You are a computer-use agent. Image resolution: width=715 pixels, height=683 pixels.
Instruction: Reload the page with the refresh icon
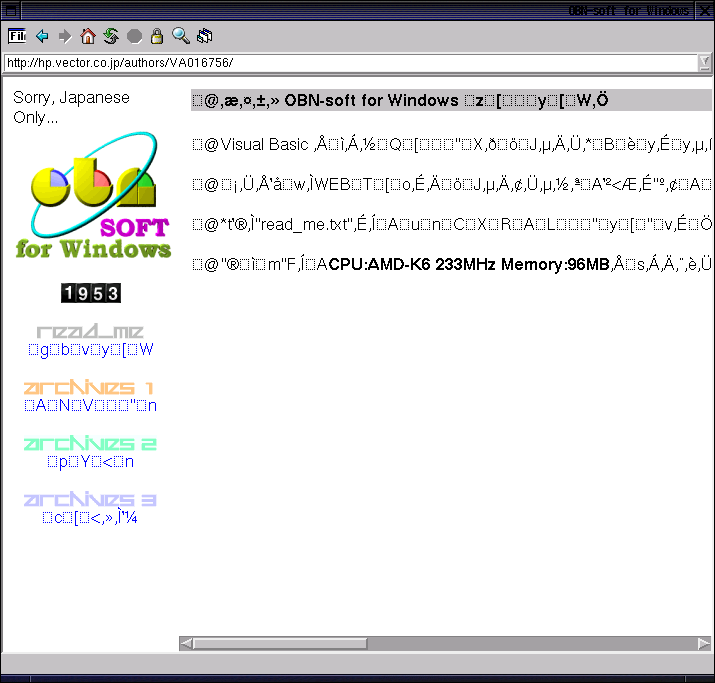[x=111, y=36]
